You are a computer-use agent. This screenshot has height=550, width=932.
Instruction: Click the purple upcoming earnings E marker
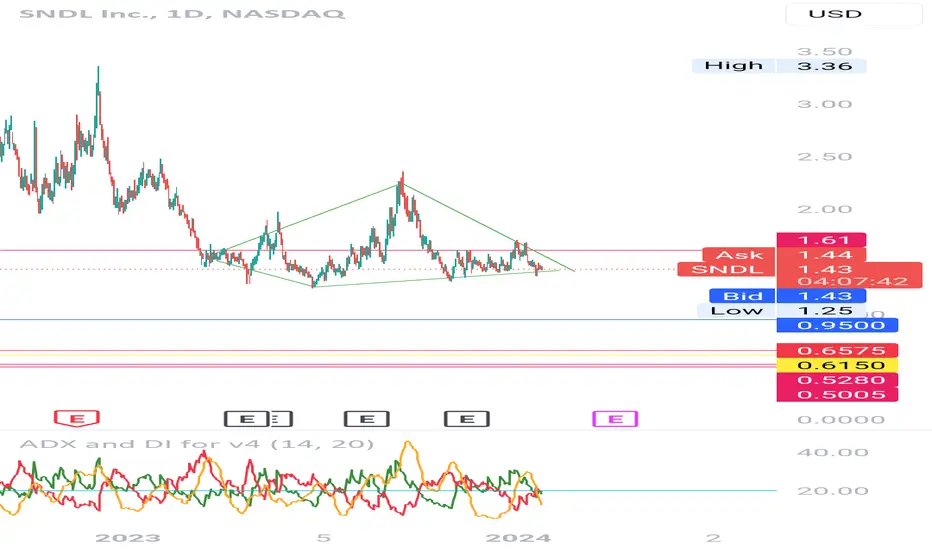coord(615,419)
